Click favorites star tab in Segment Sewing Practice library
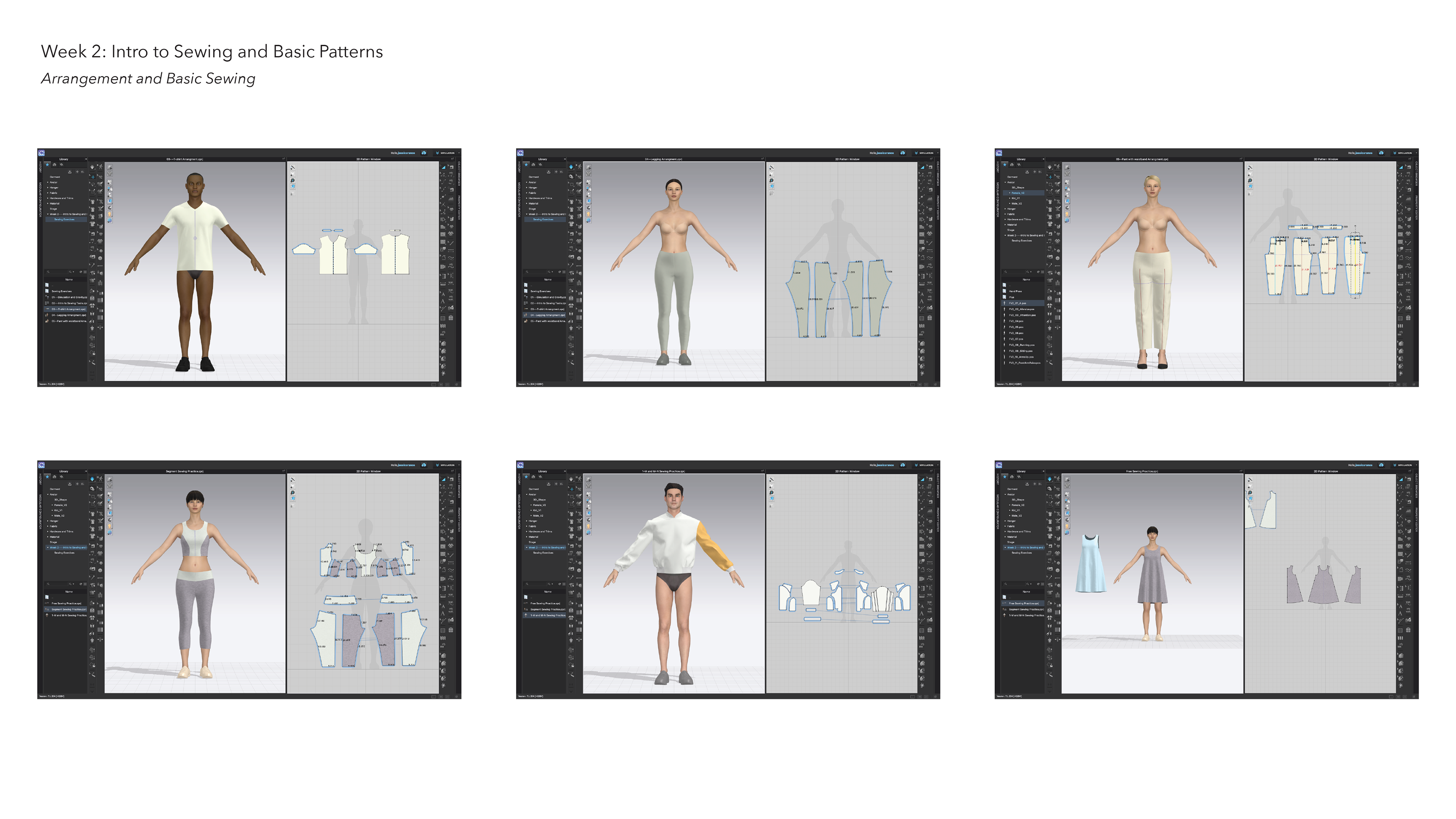Image resolution: width=1456 pixels, height=819 pixels. point(47,478)
